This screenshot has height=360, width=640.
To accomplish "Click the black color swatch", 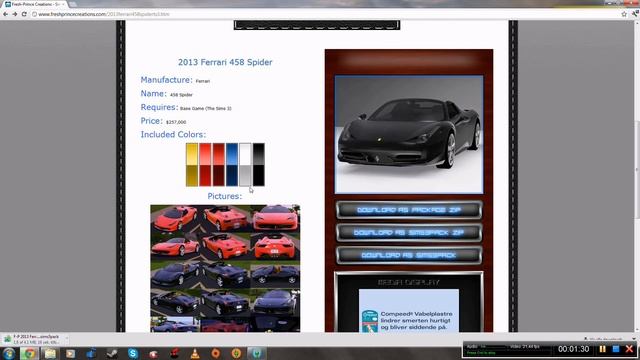I will (258, 164).
